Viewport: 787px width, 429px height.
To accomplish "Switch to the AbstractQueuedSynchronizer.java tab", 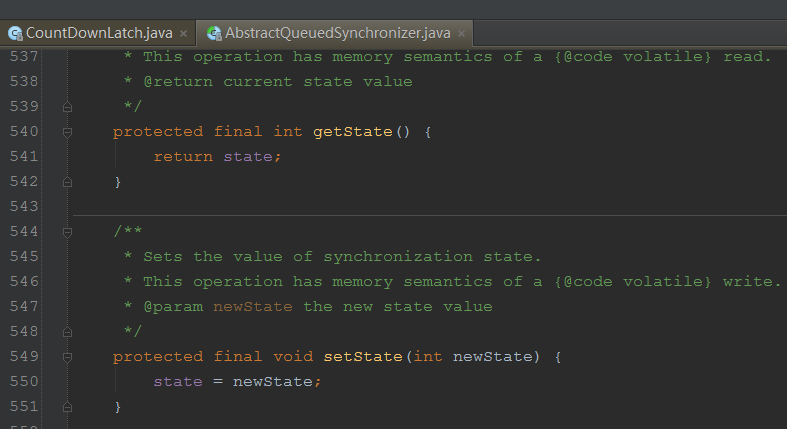I will pyautogui.click(x=337, y=33).
